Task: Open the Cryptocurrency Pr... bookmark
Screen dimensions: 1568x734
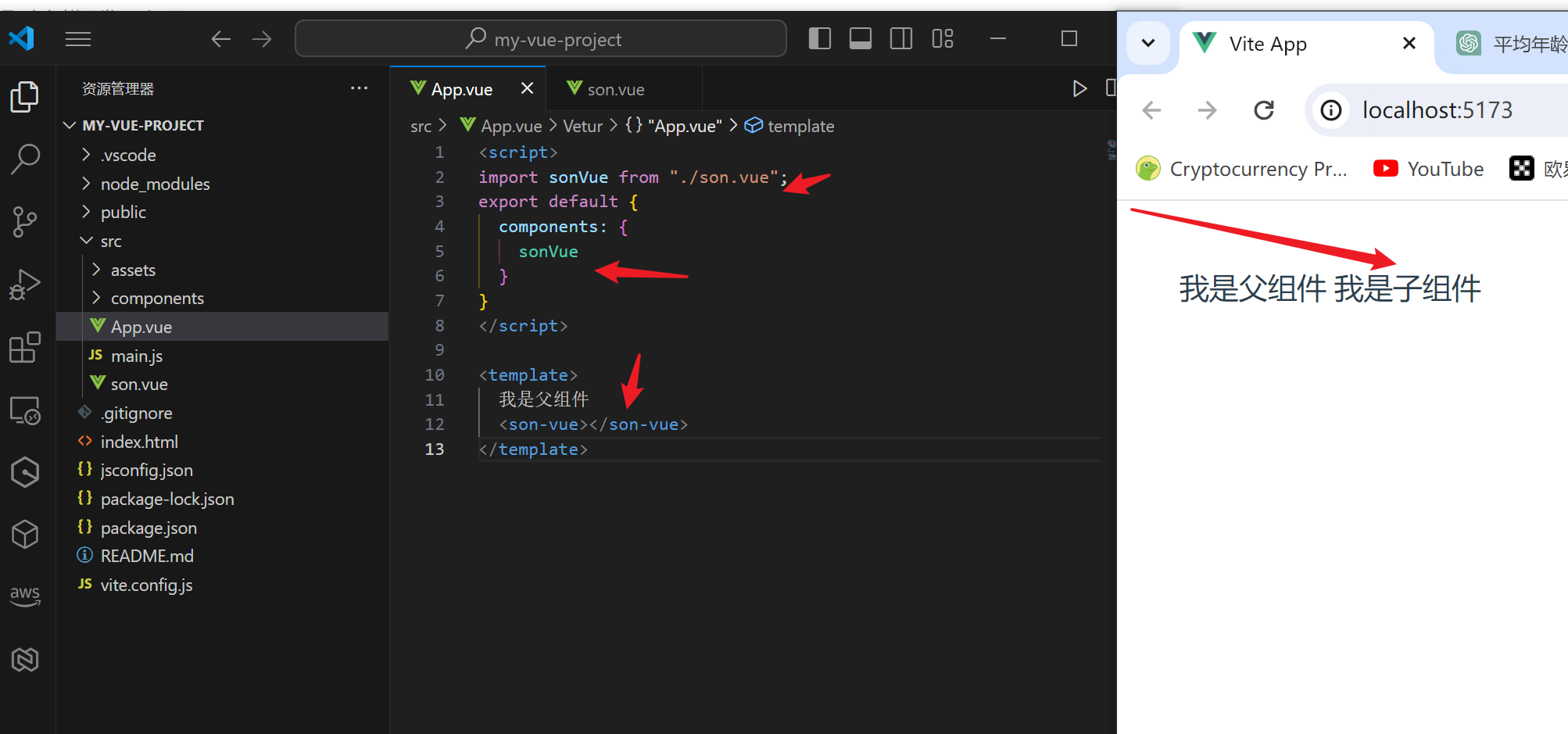Action: (x=1241, y=169)
